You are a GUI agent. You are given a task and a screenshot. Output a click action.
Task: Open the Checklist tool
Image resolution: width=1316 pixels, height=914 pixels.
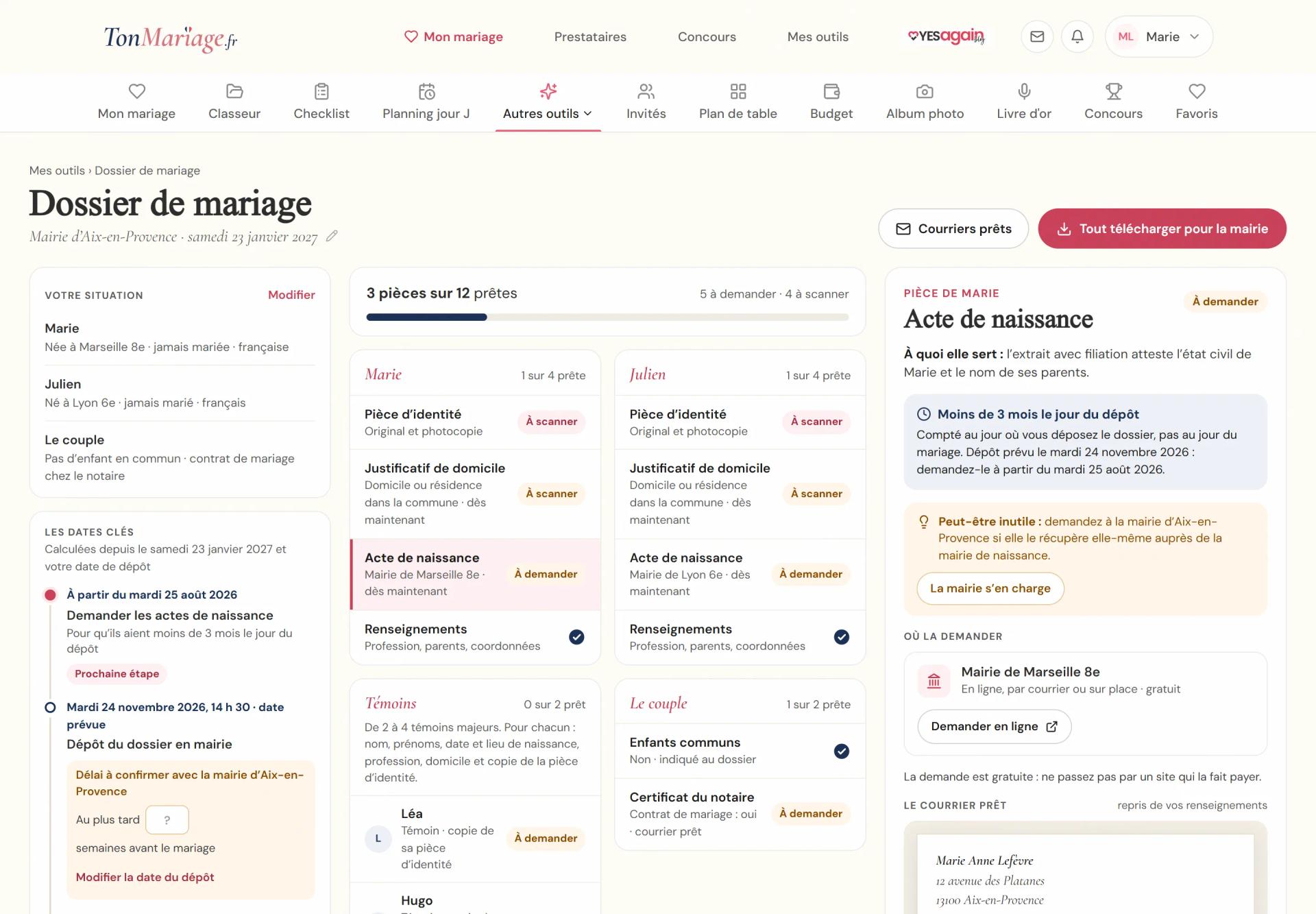[x=321, y=102]
